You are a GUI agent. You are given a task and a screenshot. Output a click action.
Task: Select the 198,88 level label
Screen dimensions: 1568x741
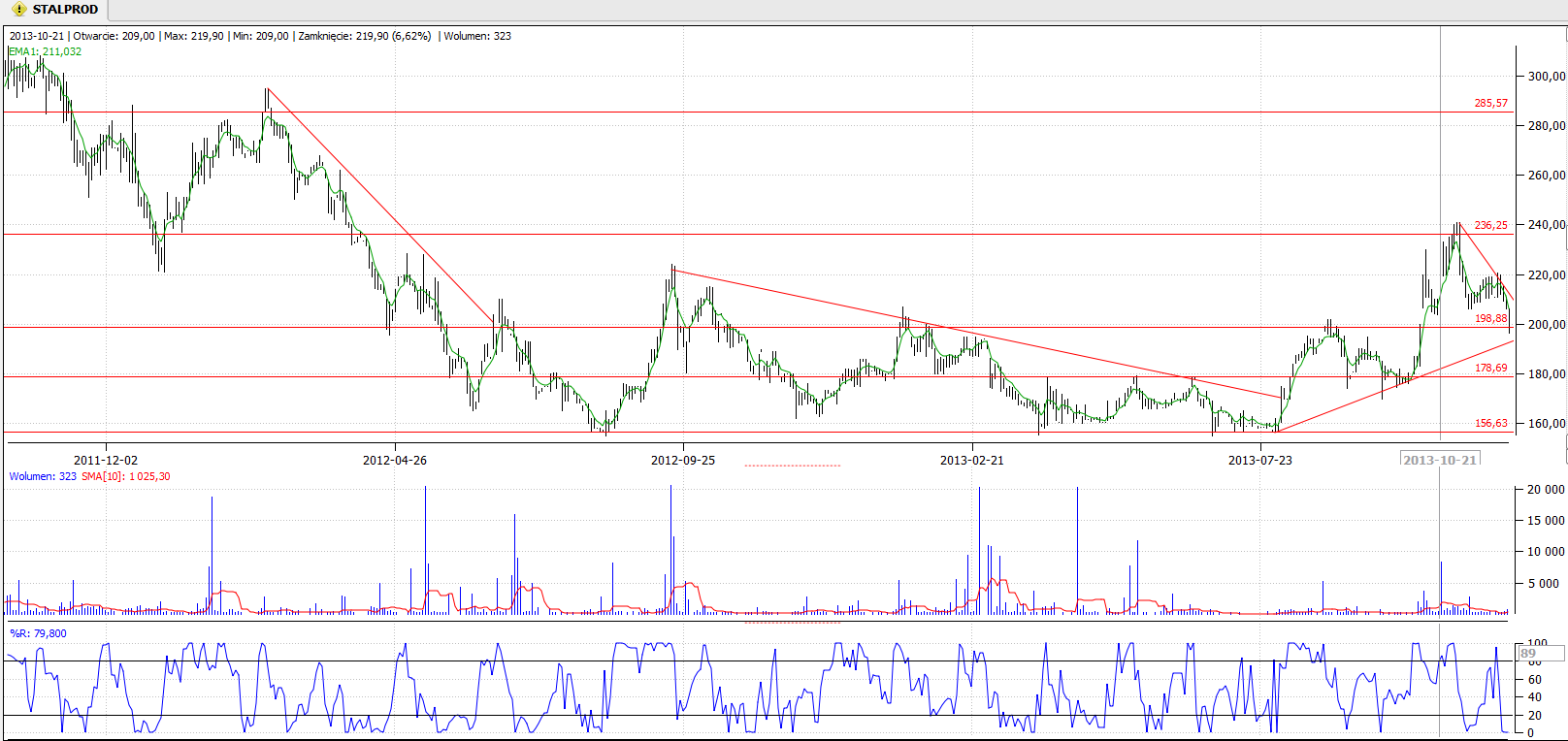coord(1490,318)
